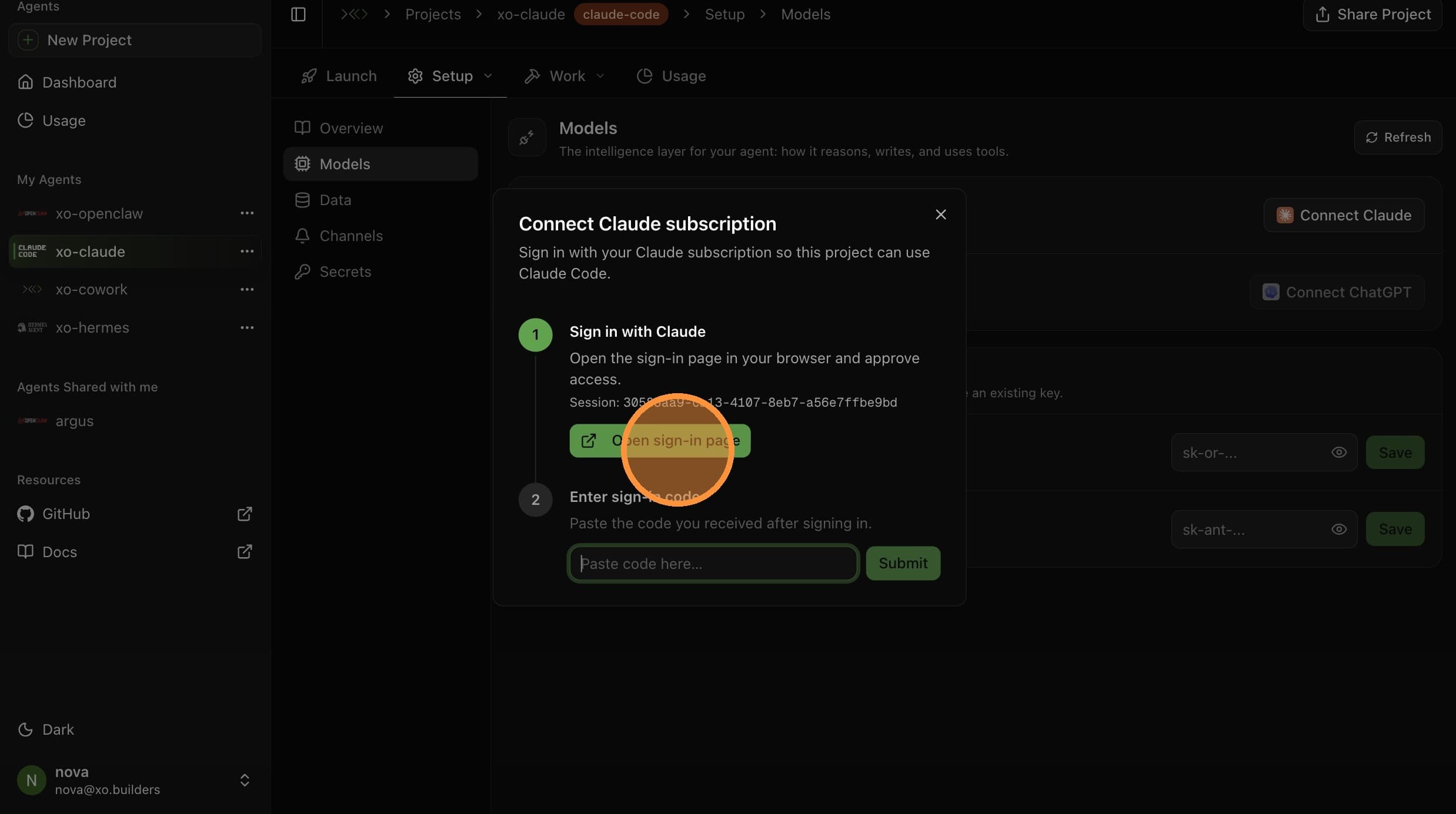Click the claude-code badge

[621, 14]
